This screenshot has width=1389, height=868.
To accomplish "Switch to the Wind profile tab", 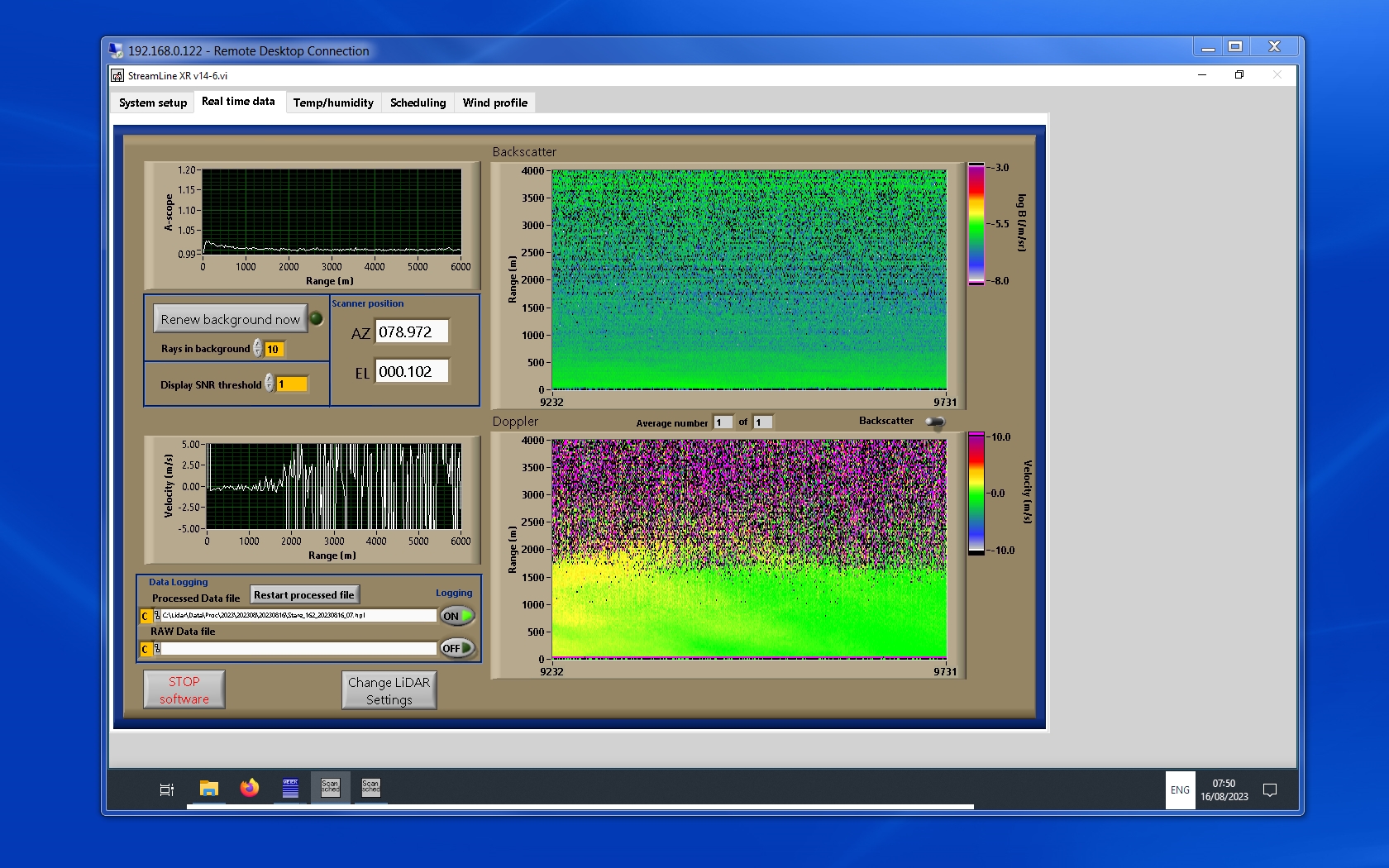I will [x=494, y=103].
